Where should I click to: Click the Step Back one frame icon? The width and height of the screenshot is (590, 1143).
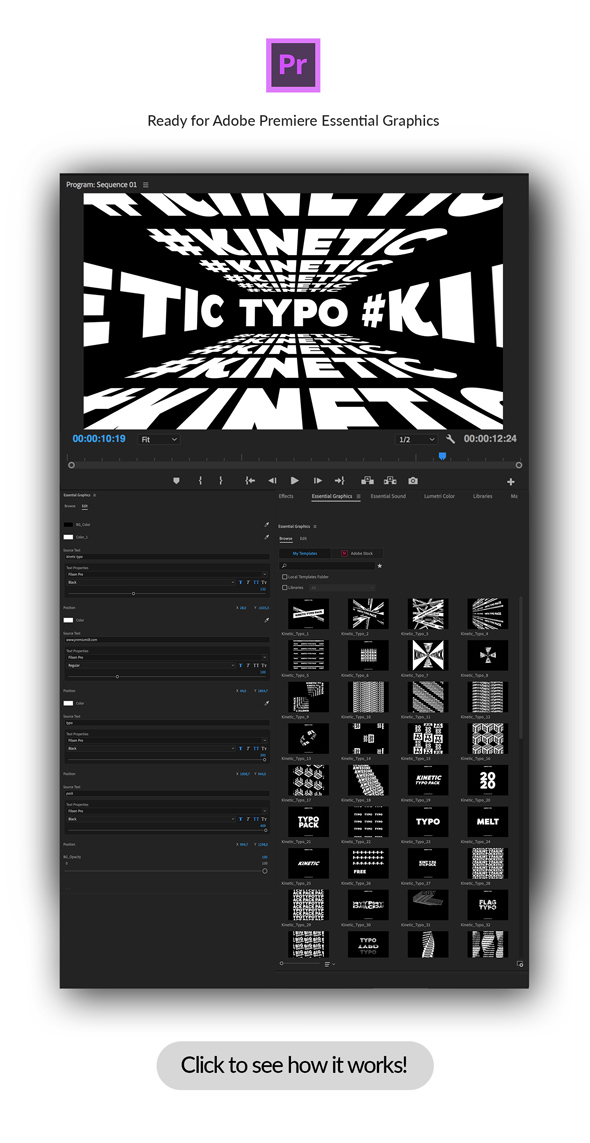click(272, 480)
